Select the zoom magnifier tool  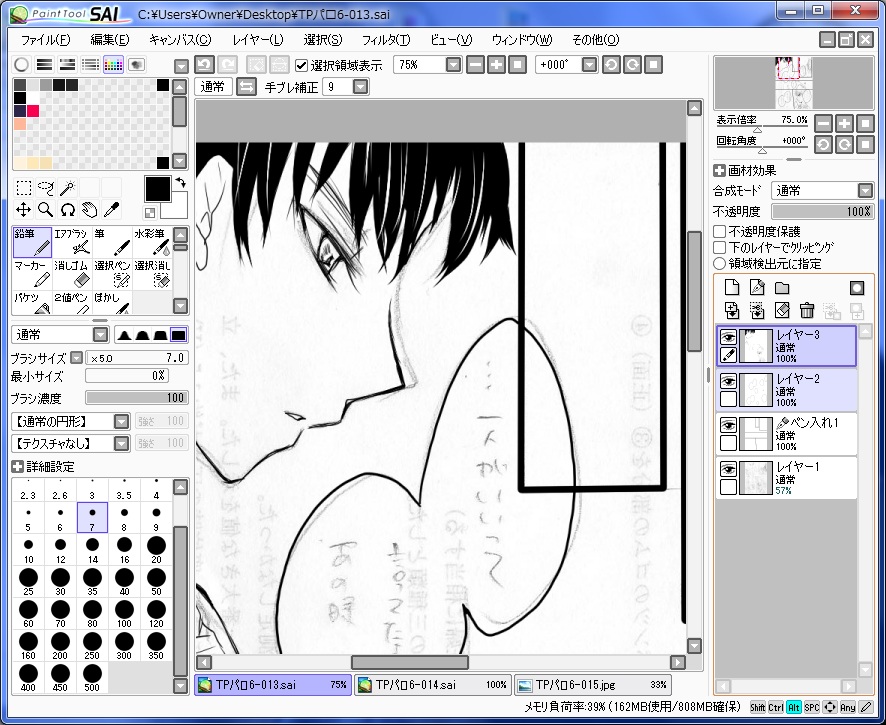(x=45, y=210)
